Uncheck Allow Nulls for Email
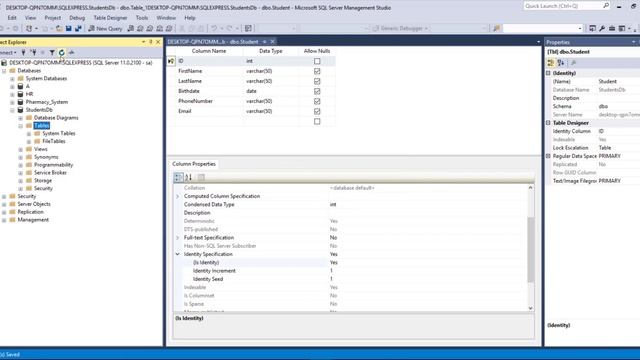The height and width of the screenshot is (360, 640). 317,111
